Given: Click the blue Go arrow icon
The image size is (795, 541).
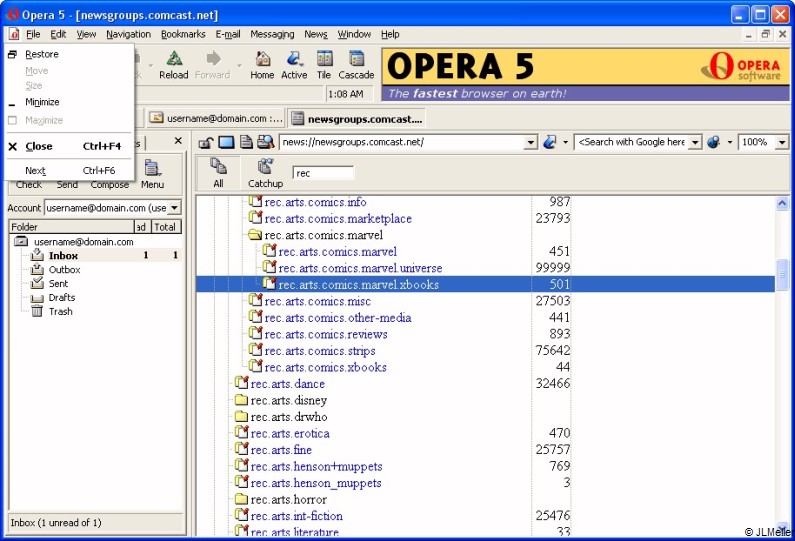Looking at the screenshot, I should pos(550,142).
